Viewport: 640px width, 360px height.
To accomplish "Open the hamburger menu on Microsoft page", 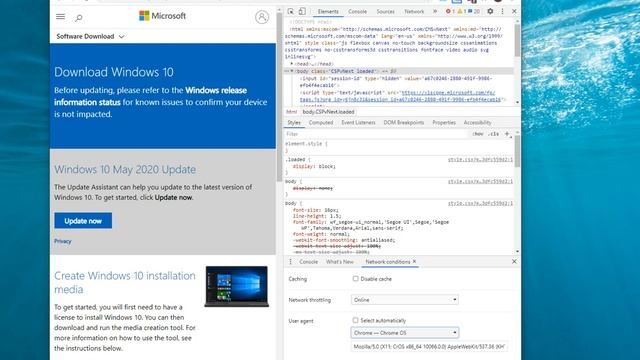I will (60, 17).
